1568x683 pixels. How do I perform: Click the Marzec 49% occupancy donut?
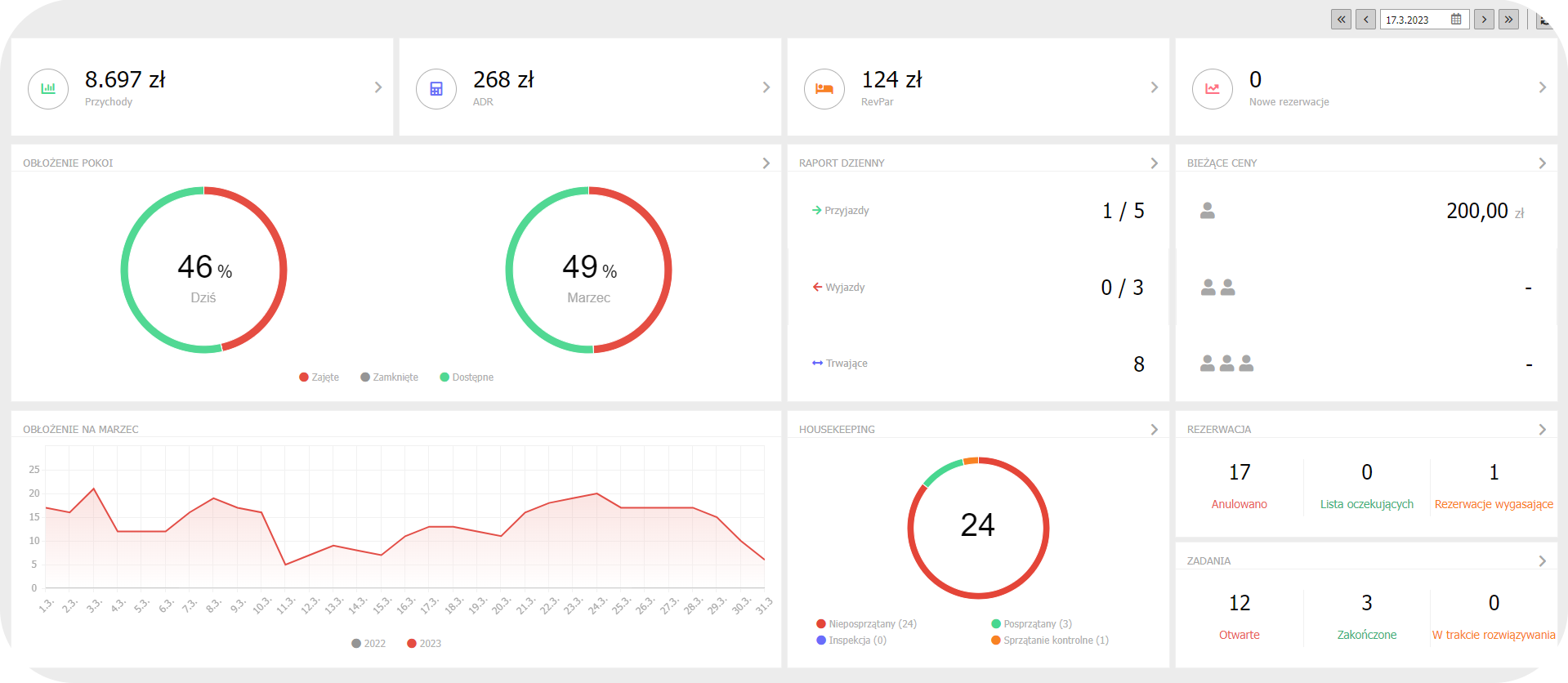pos(588,270)
